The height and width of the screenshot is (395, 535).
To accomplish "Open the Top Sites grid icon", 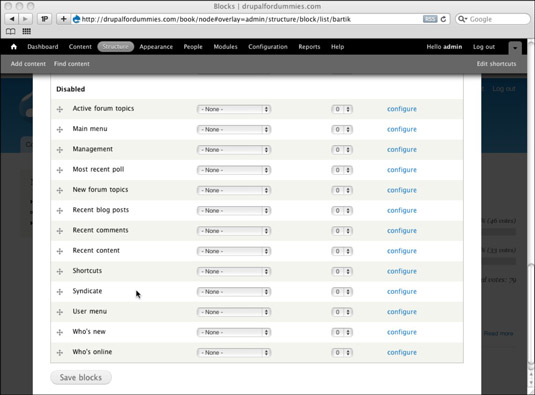I will click(x=27, y=31).
